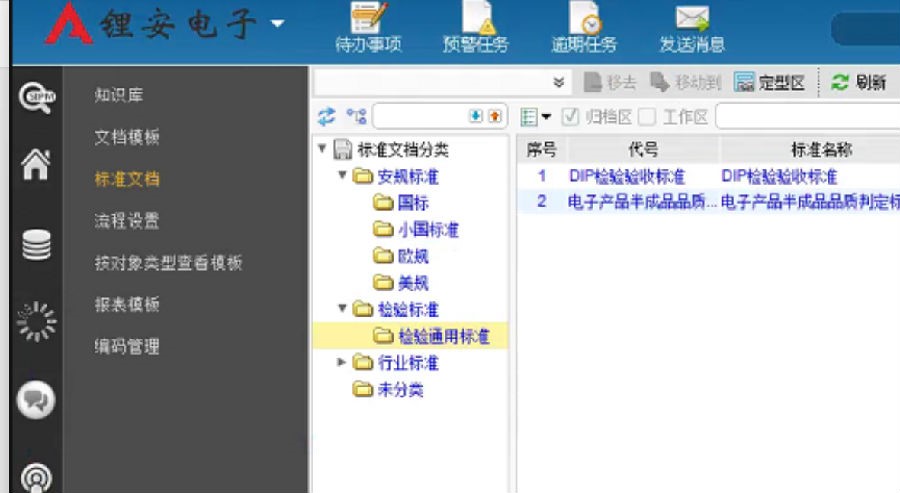Expand the 行业标准 tree folder
Image resolution: width=900 pixels, height=493 pixels.
[344, 362]
